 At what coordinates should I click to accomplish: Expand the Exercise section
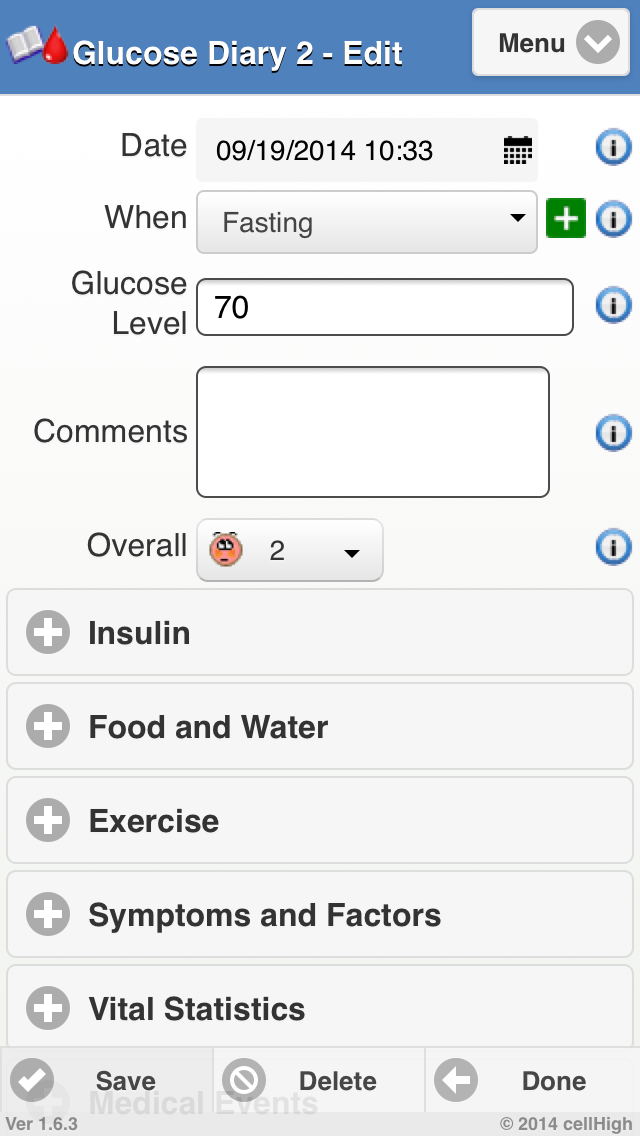click(x=320, y=821)
